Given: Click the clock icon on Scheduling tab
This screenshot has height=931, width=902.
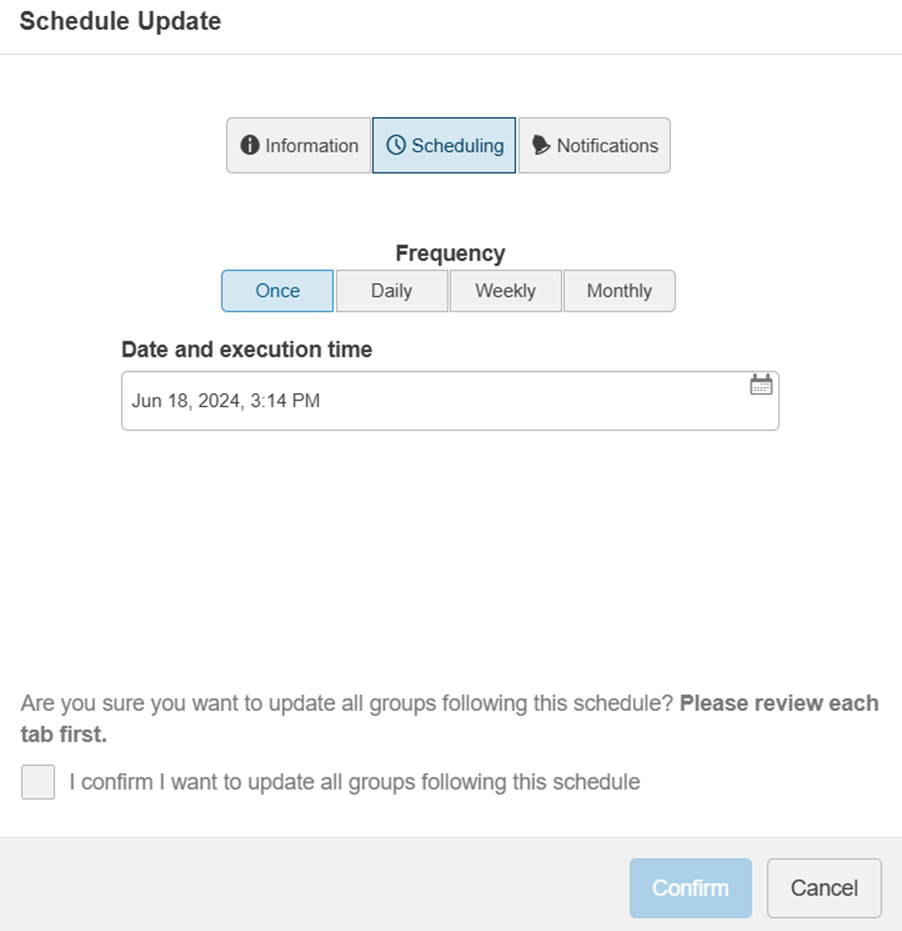Looking at the screenshot, I should pyautogui.click(x=396, y=146).
